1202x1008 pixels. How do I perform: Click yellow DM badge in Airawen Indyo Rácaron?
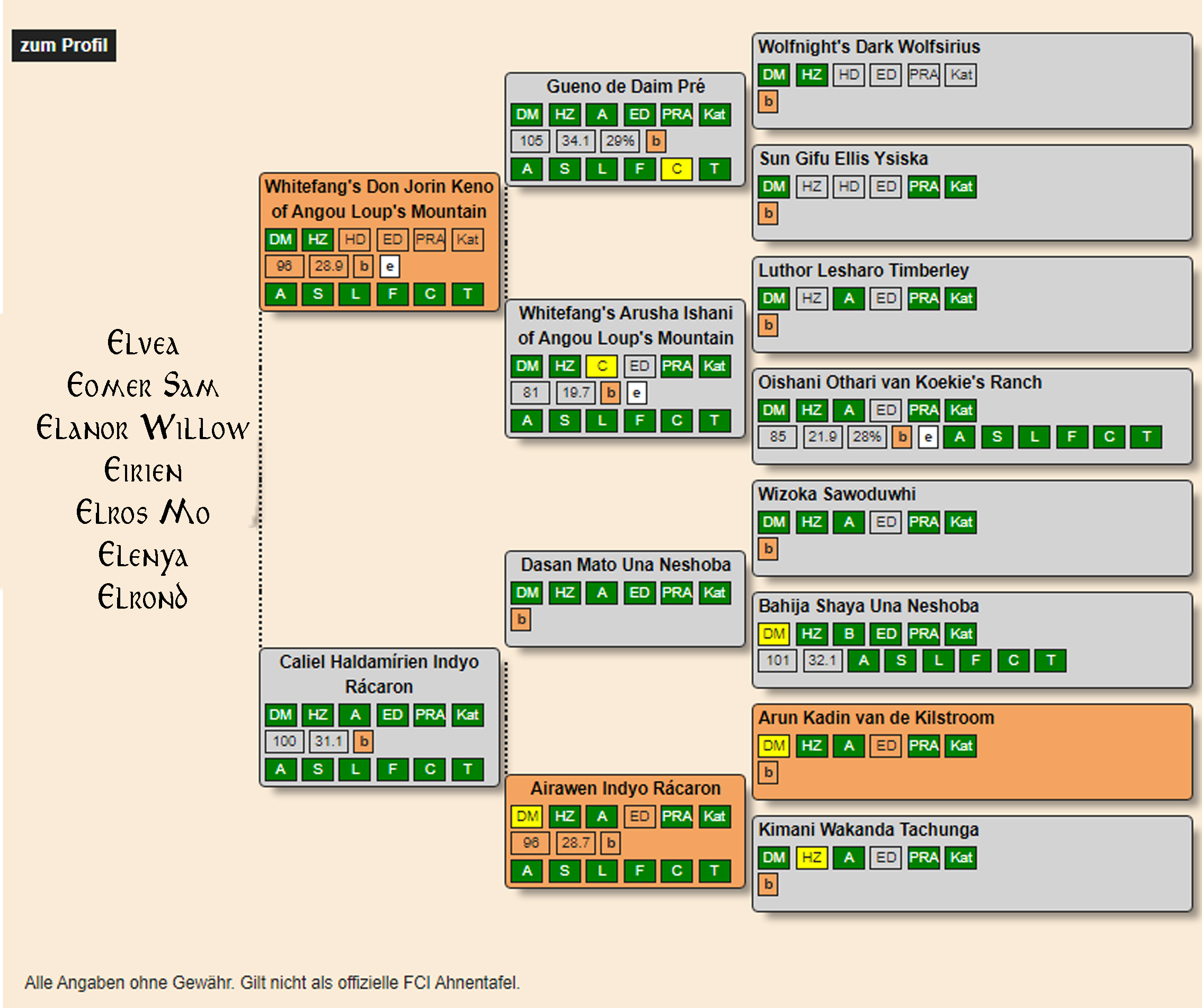tap(527, 816)
